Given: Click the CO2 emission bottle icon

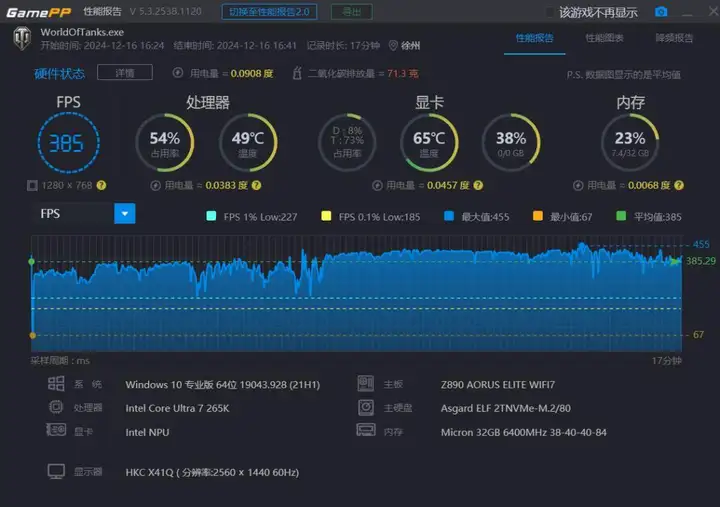Looking at the screenshot, I should coord(297,73).
